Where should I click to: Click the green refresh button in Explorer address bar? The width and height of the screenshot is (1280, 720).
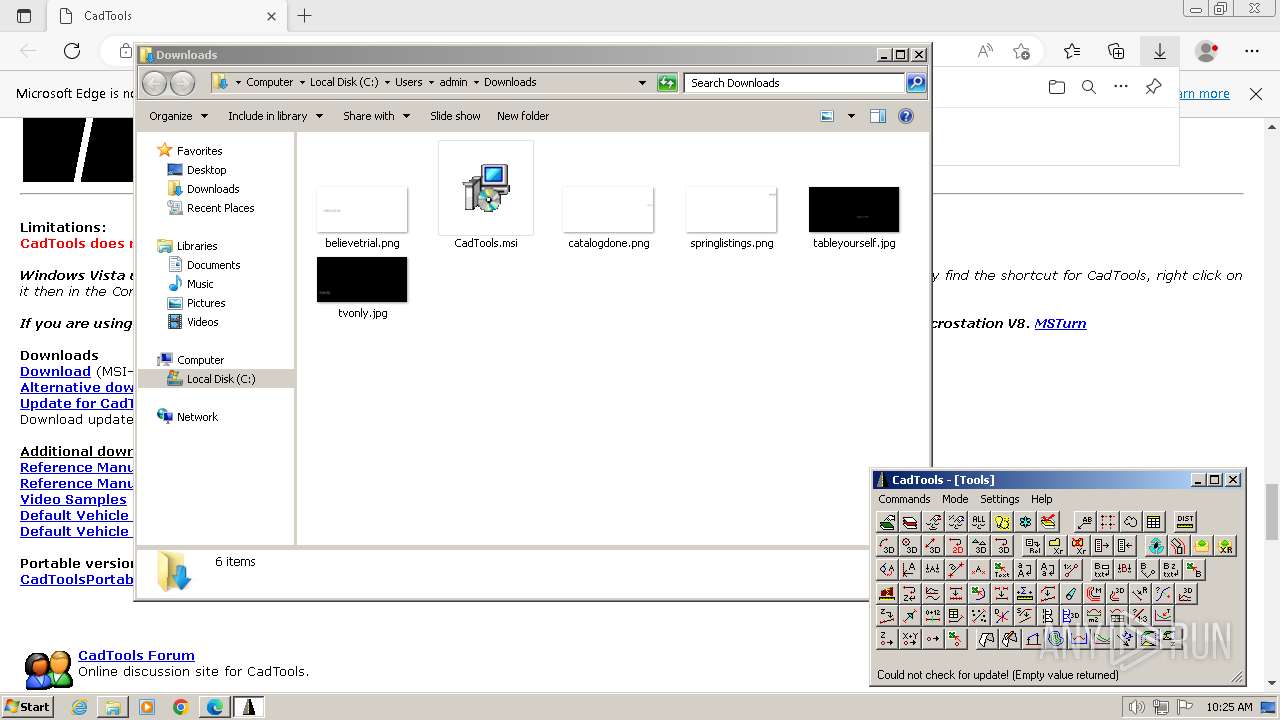pos(667,83)
